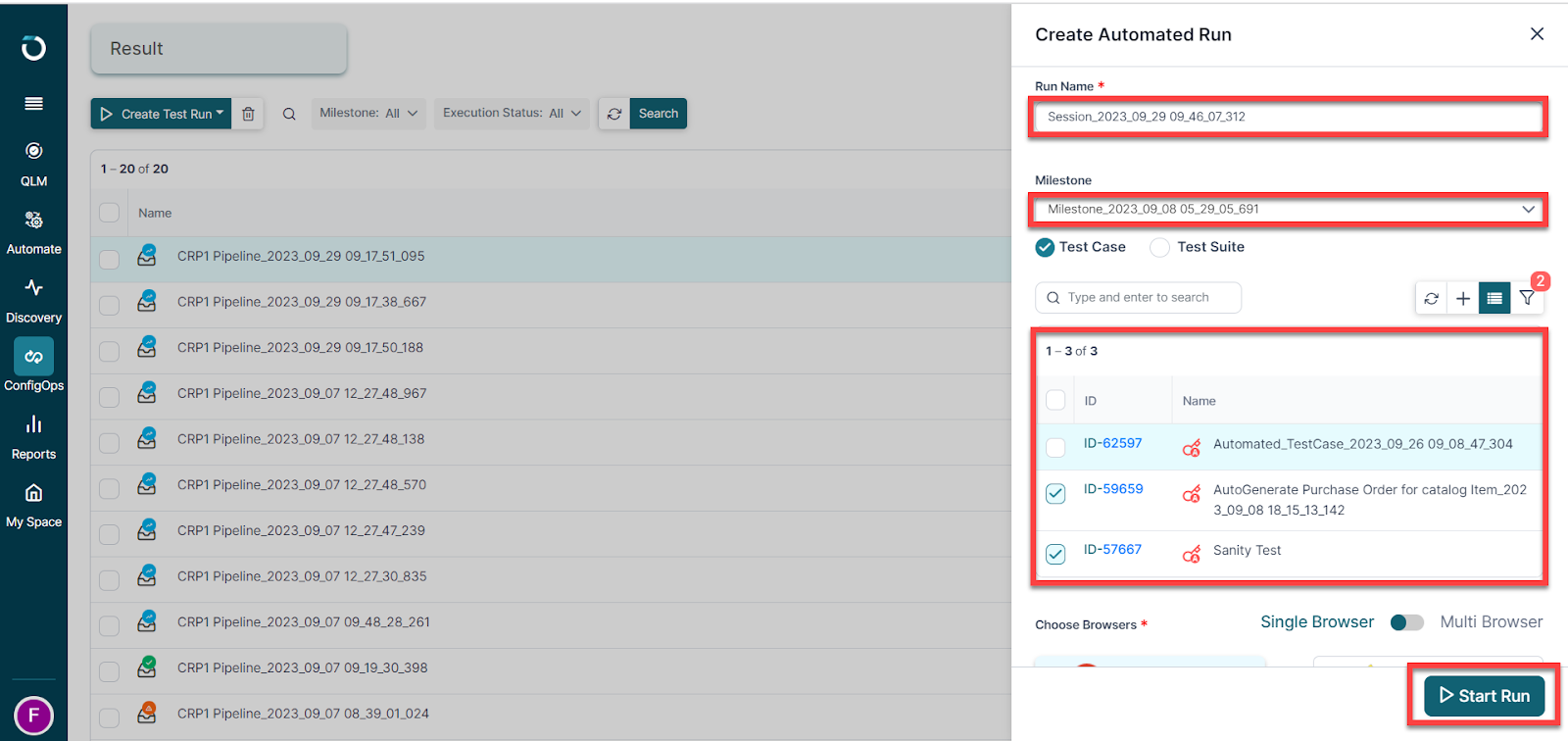Go to the Automate section

[x=33, y=232]
